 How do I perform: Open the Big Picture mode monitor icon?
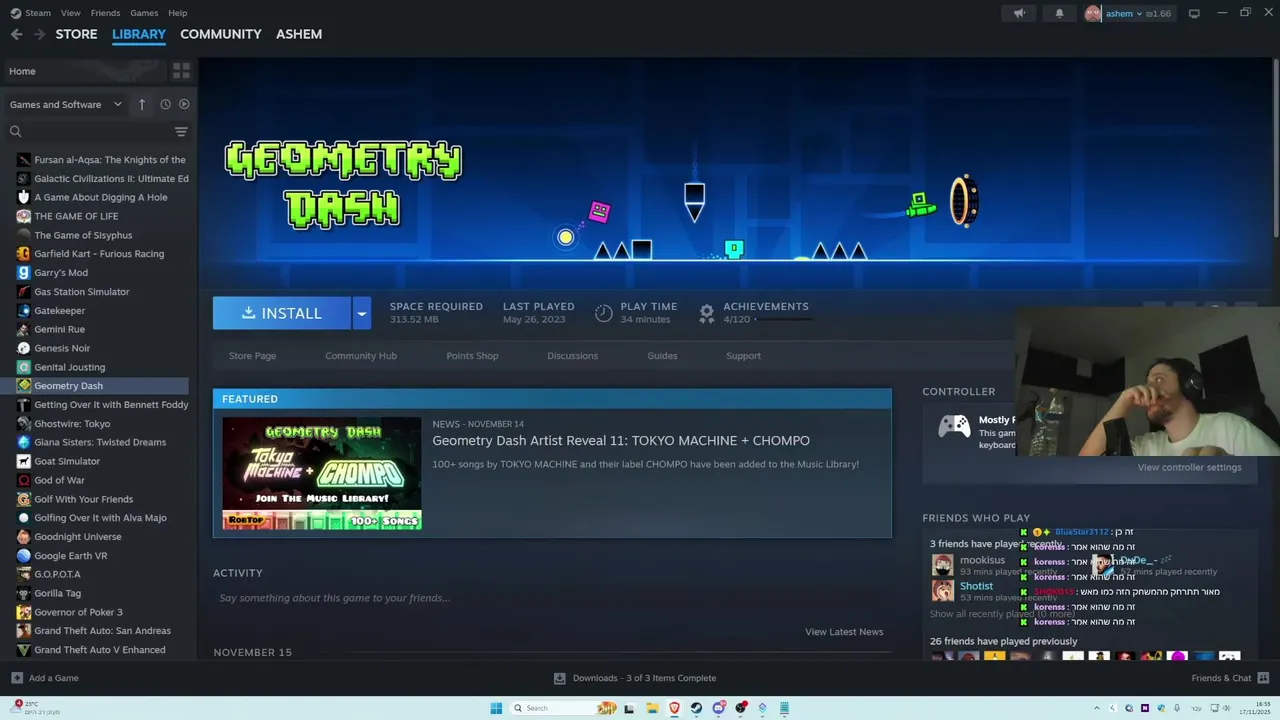[x=1194, y=13]
